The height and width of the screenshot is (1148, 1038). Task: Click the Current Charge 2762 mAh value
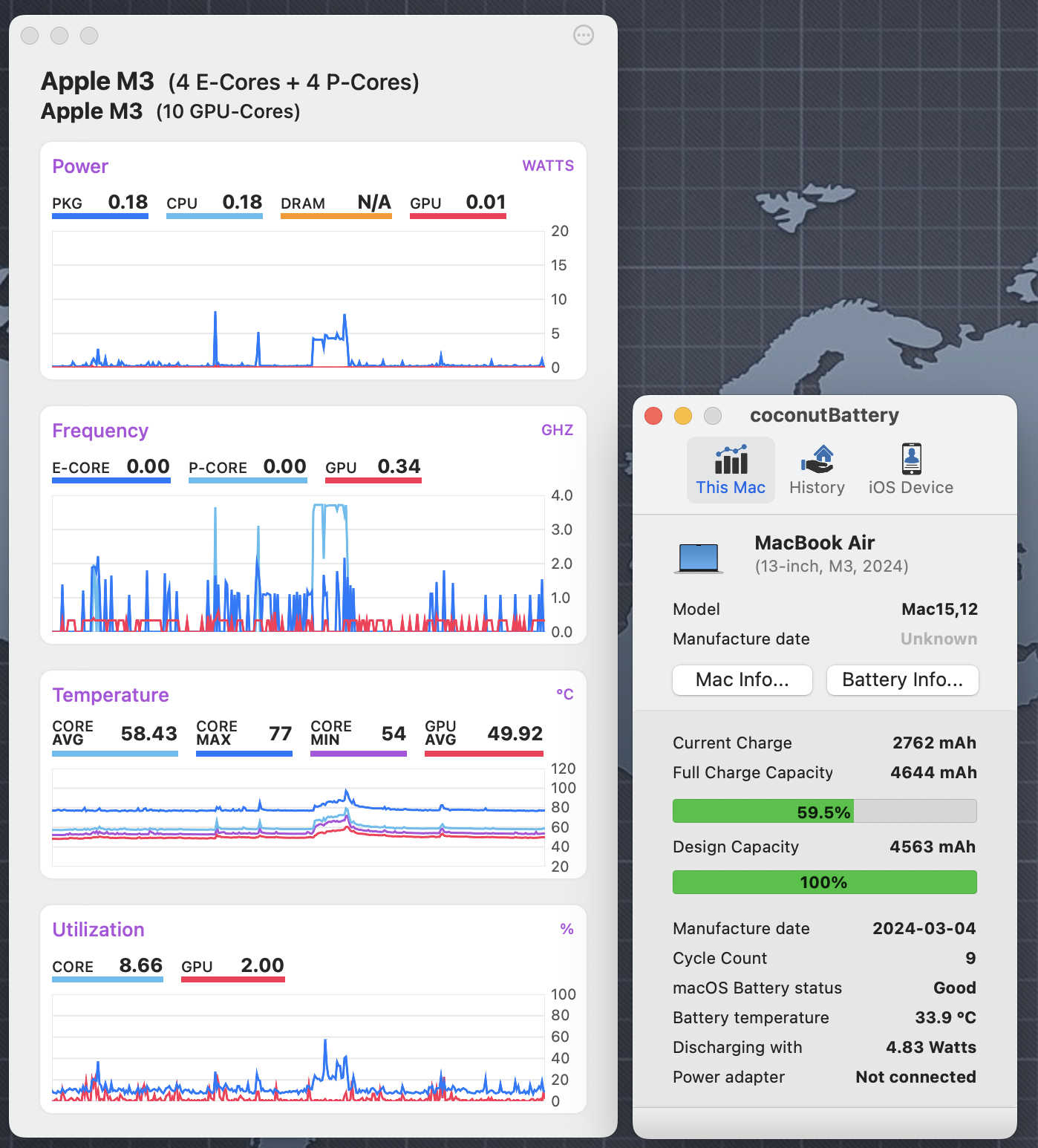tap(934, 743)
